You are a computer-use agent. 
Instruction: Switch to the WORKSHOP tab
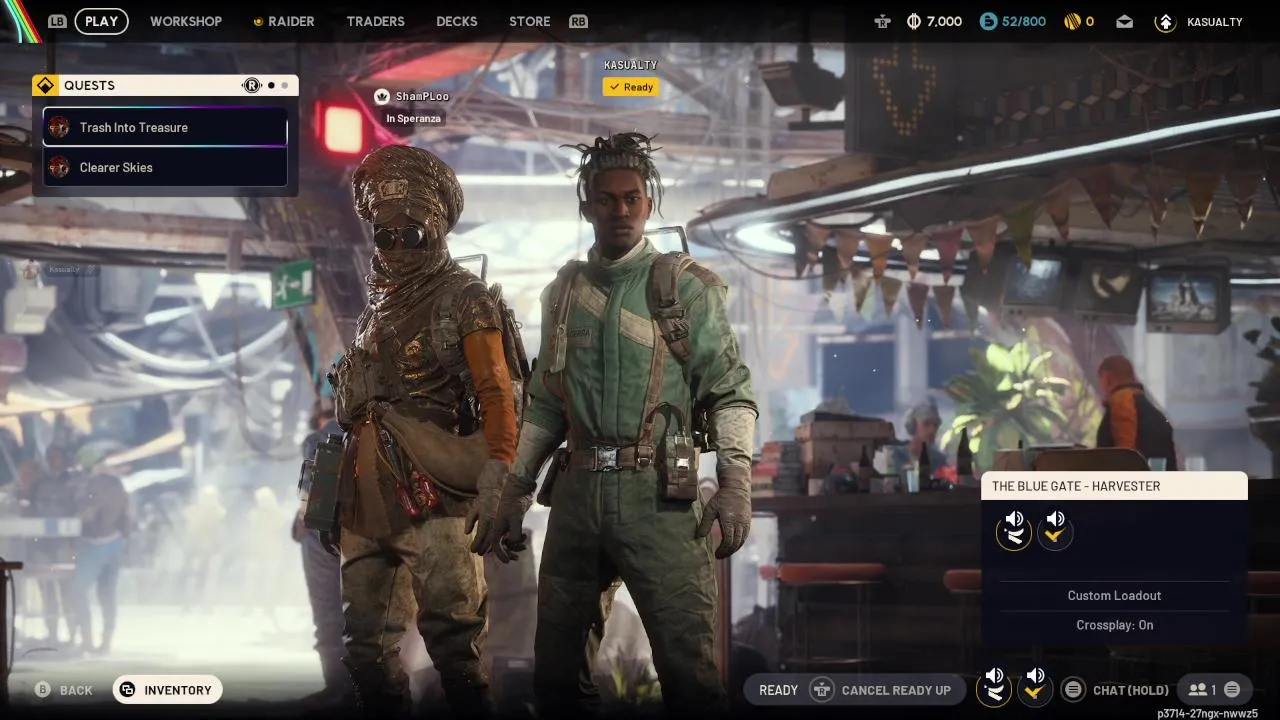tap(186, 21)
